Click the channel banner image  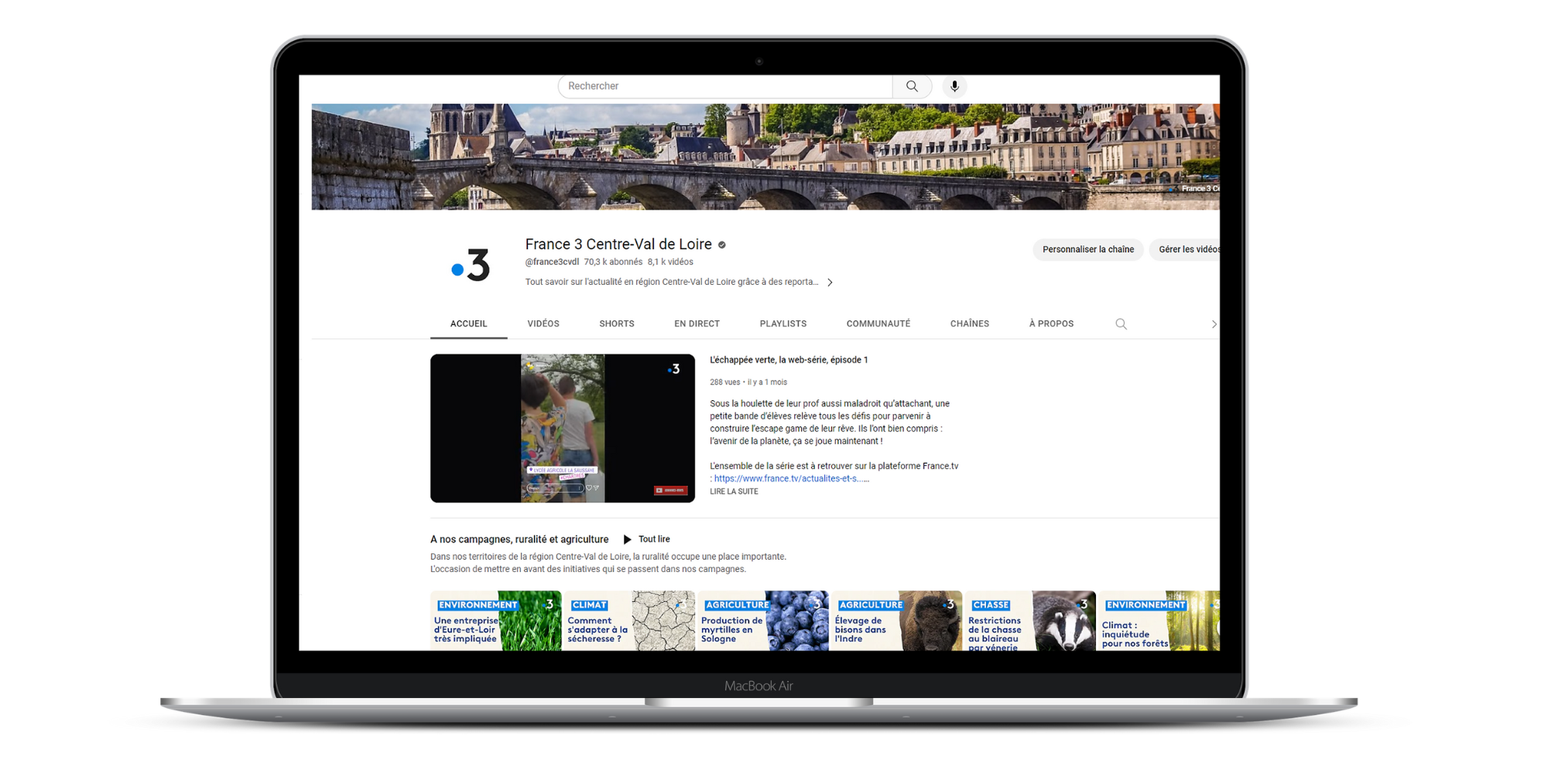coord(765,157)
